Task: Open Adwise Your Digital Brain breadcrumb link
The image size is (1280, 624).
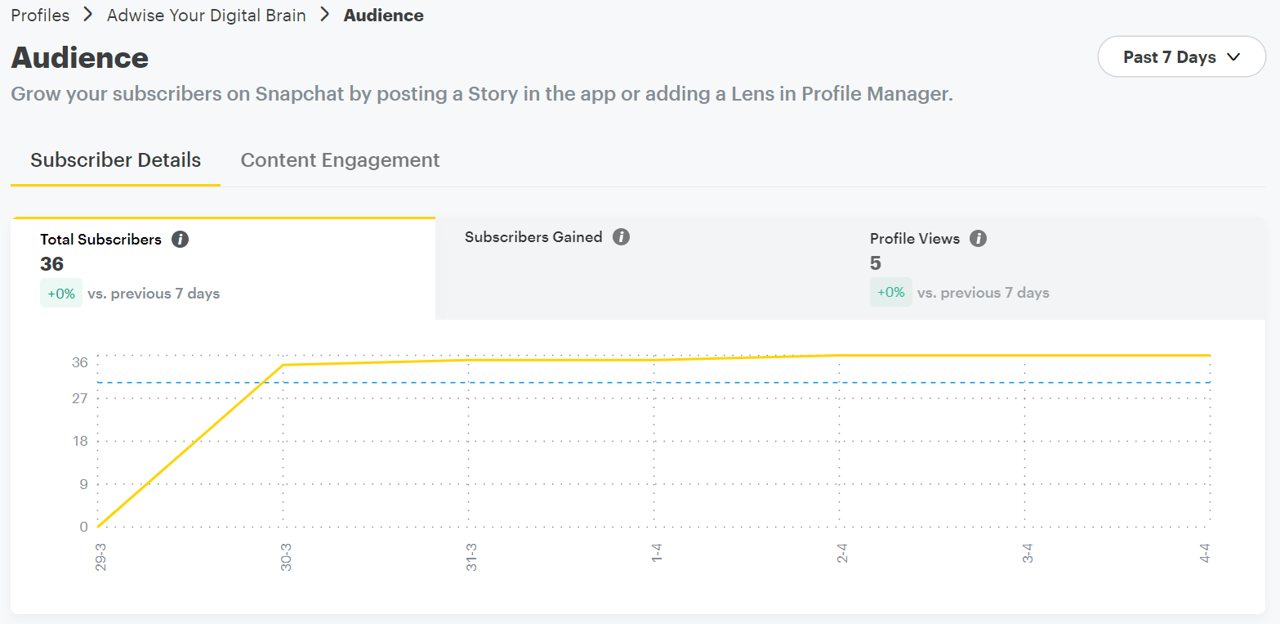Action: (x=206, y=15)
